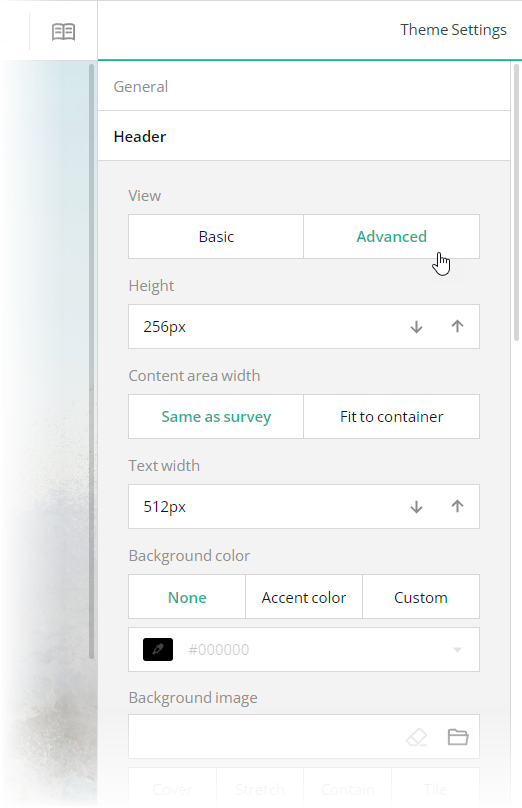This screenshot has height=808, width=522.
Task: Select Advanced view
Action: (392, 237)
